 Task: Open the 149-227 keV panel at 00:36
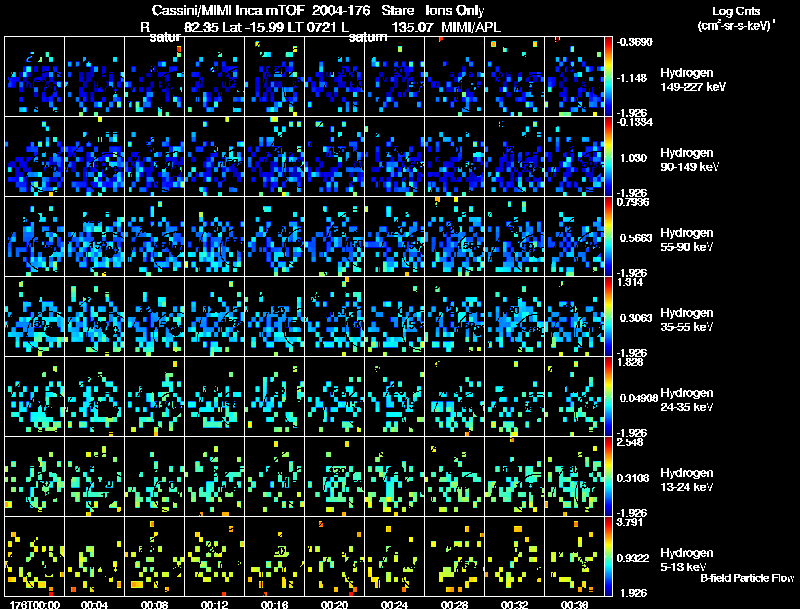click(574, 77)
